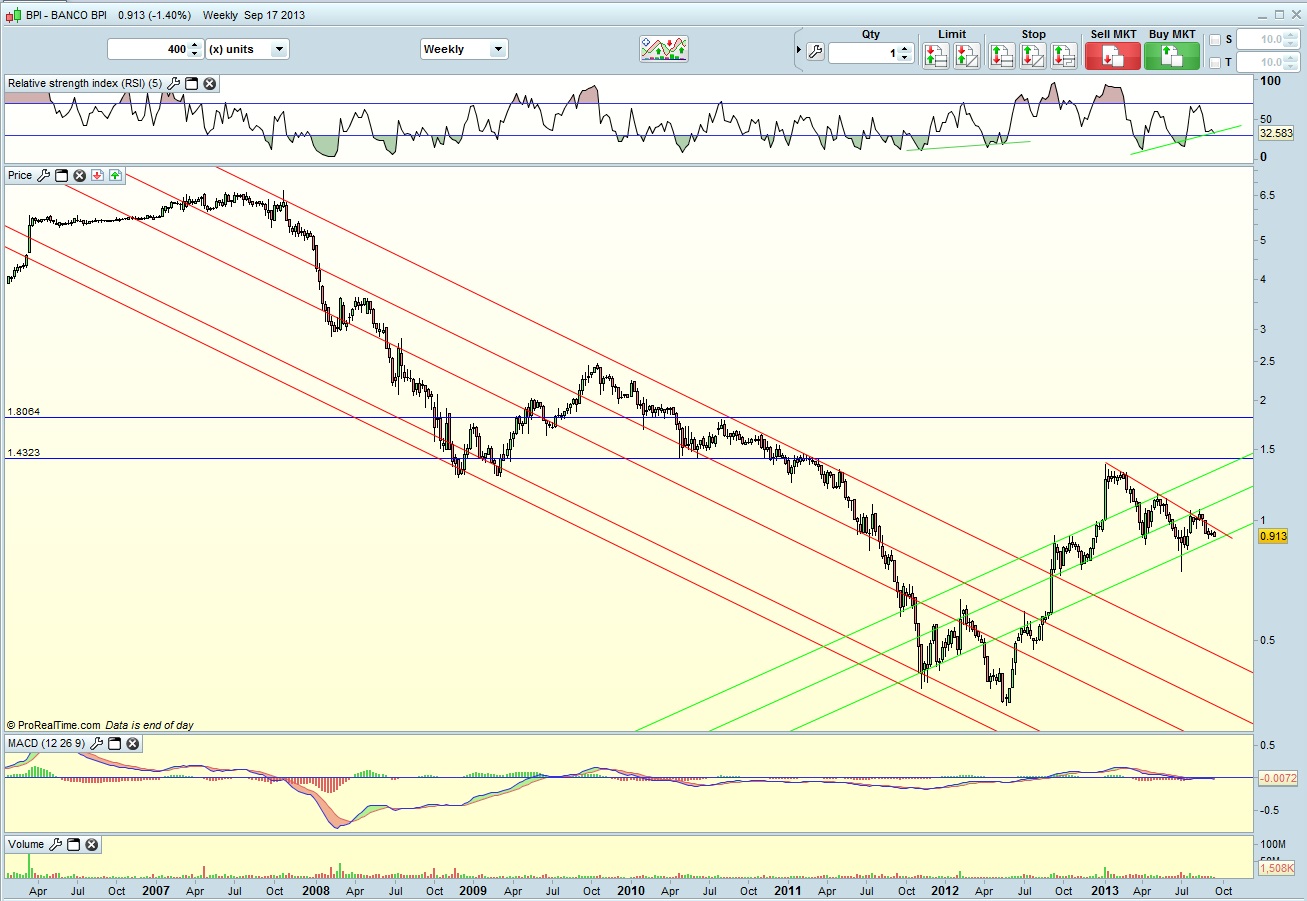Enable the S checkbox
Screen dimensions: 1307x901
[1215, 40]
